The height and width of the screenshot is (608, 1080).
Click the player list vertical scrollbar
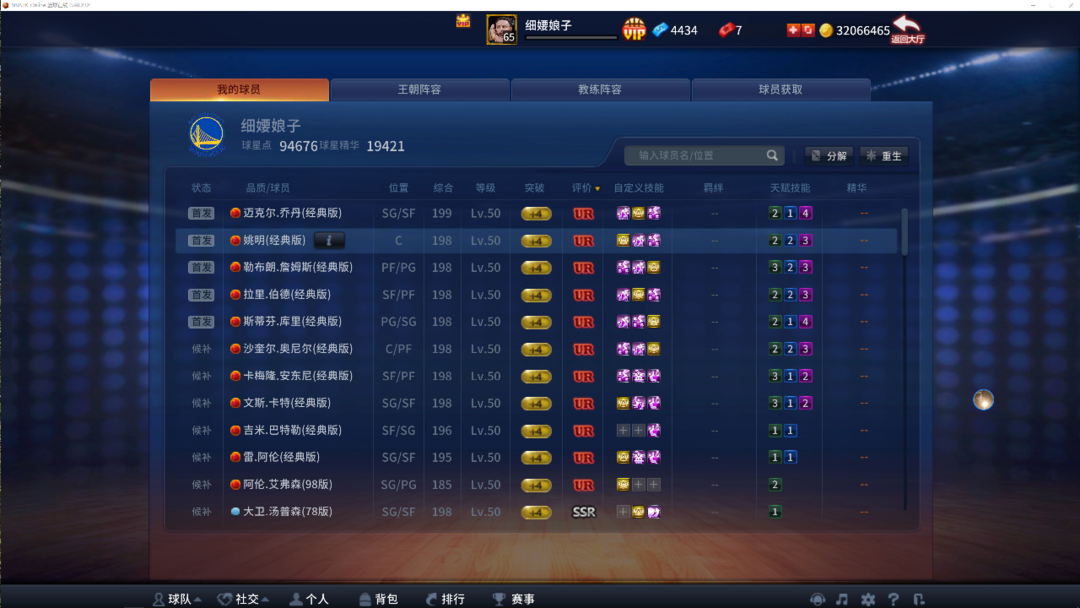click(x=904, y=358)
